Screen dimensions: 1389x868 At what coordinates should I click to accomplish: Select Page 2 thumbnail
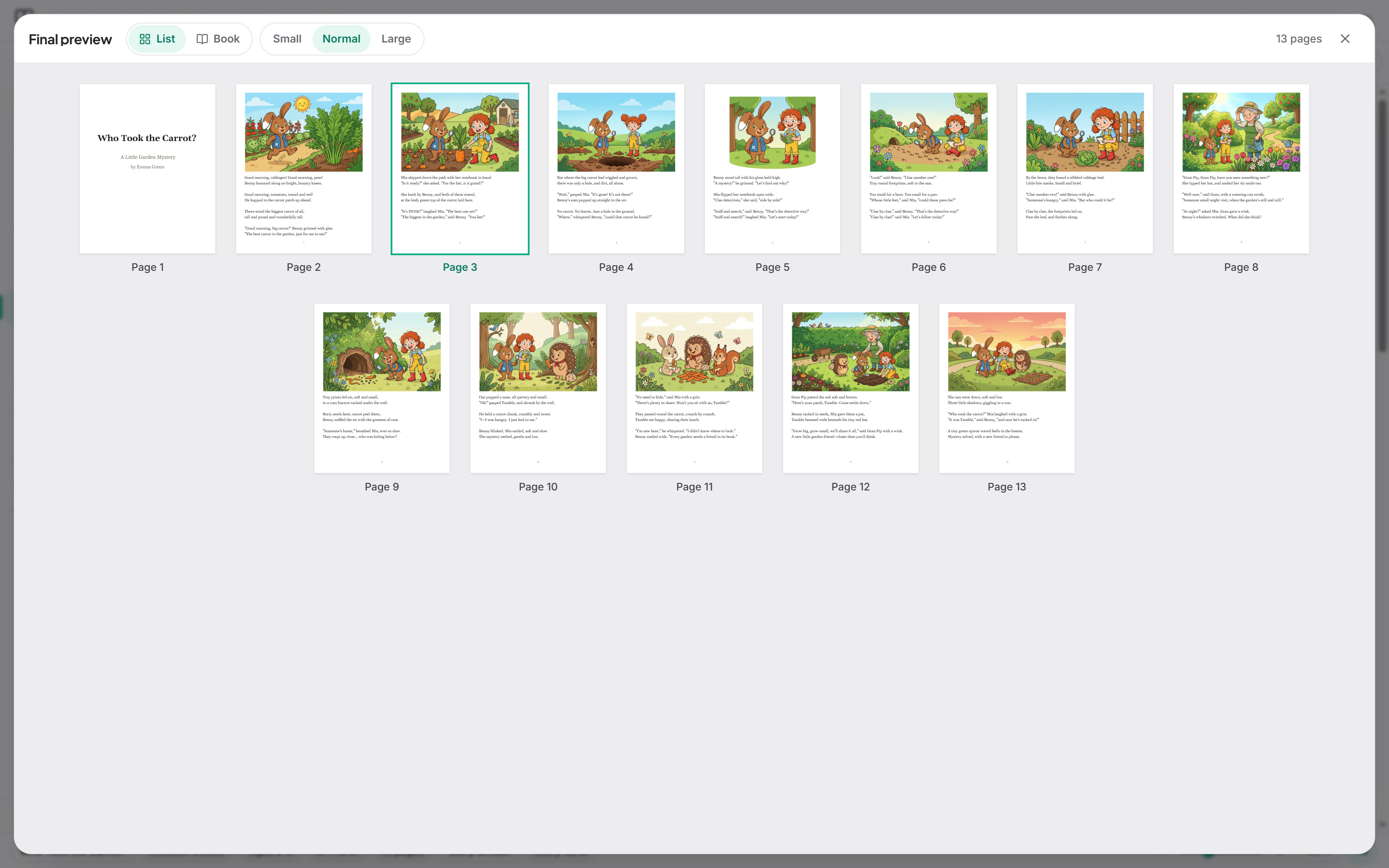click(x=304, y=169)
